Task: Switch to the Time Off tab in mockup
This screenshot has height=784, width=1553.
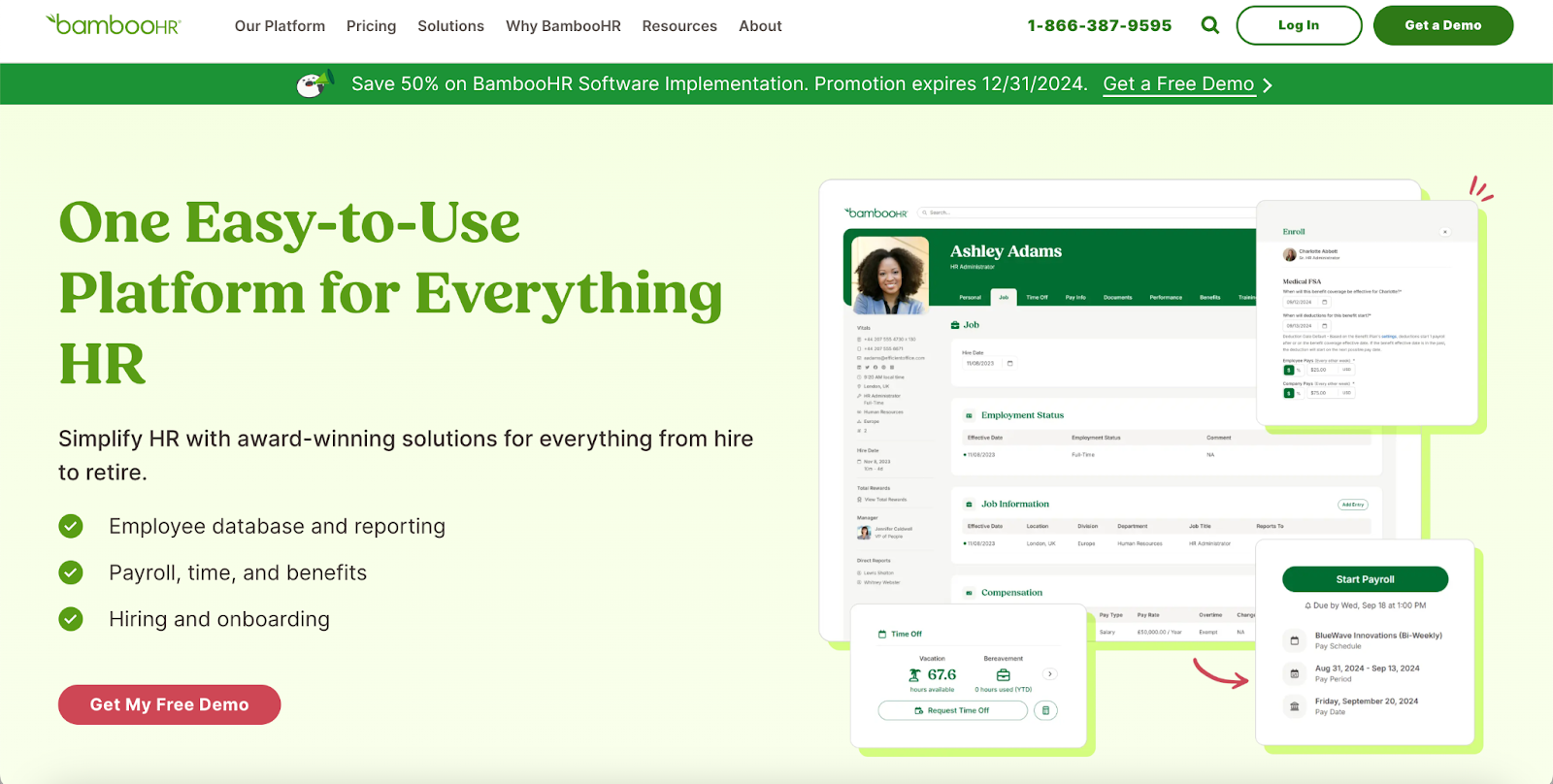Action: pyautogui.click(x=1037, y=297)
